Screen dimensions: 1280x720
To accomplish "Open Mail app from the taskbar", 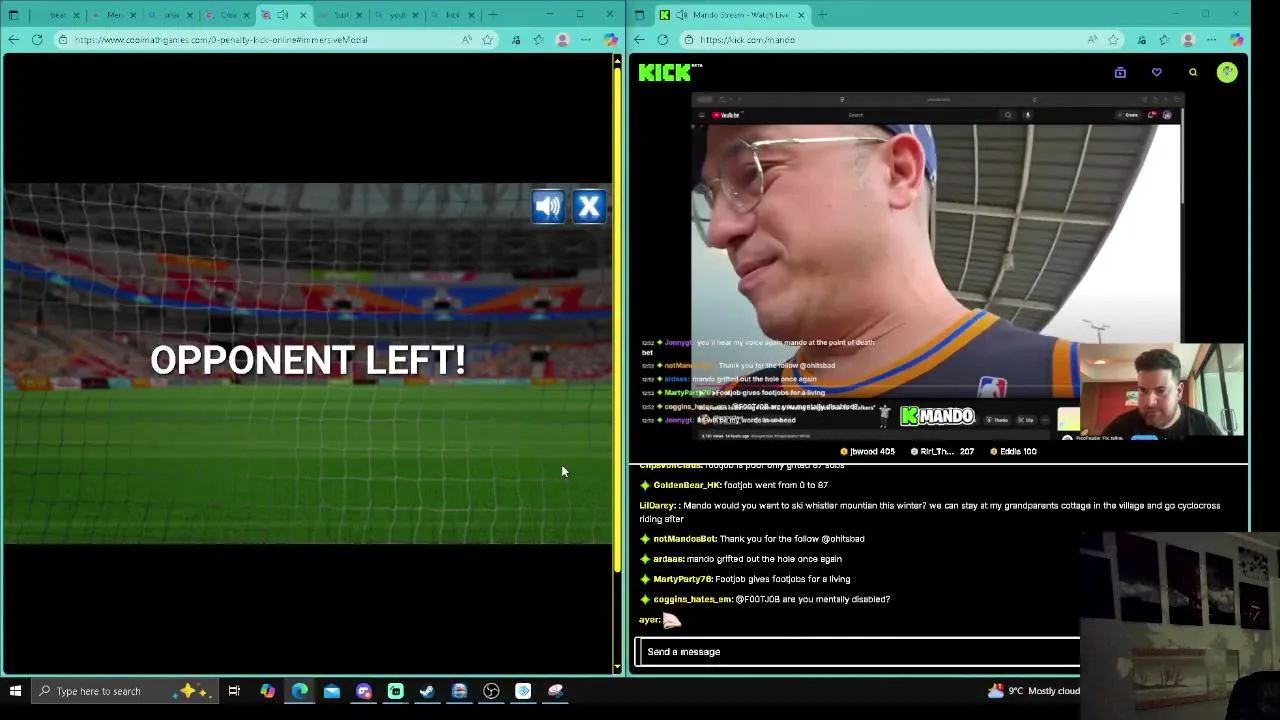I will (x=332, y=691).
